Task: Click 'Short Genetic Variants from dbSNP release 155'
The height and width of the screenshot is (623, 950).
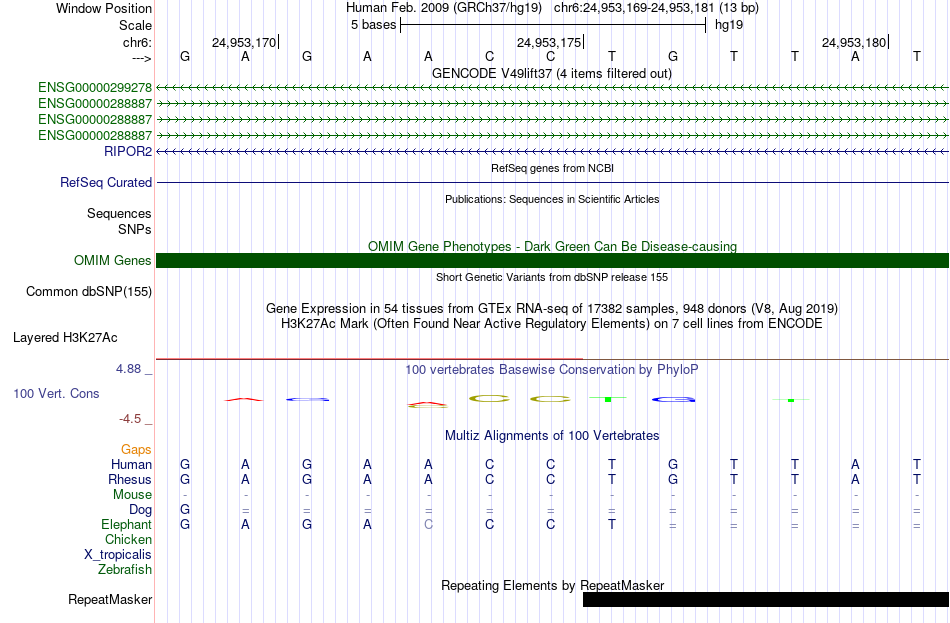Action: pyautogui.click(x=552, y=277)
